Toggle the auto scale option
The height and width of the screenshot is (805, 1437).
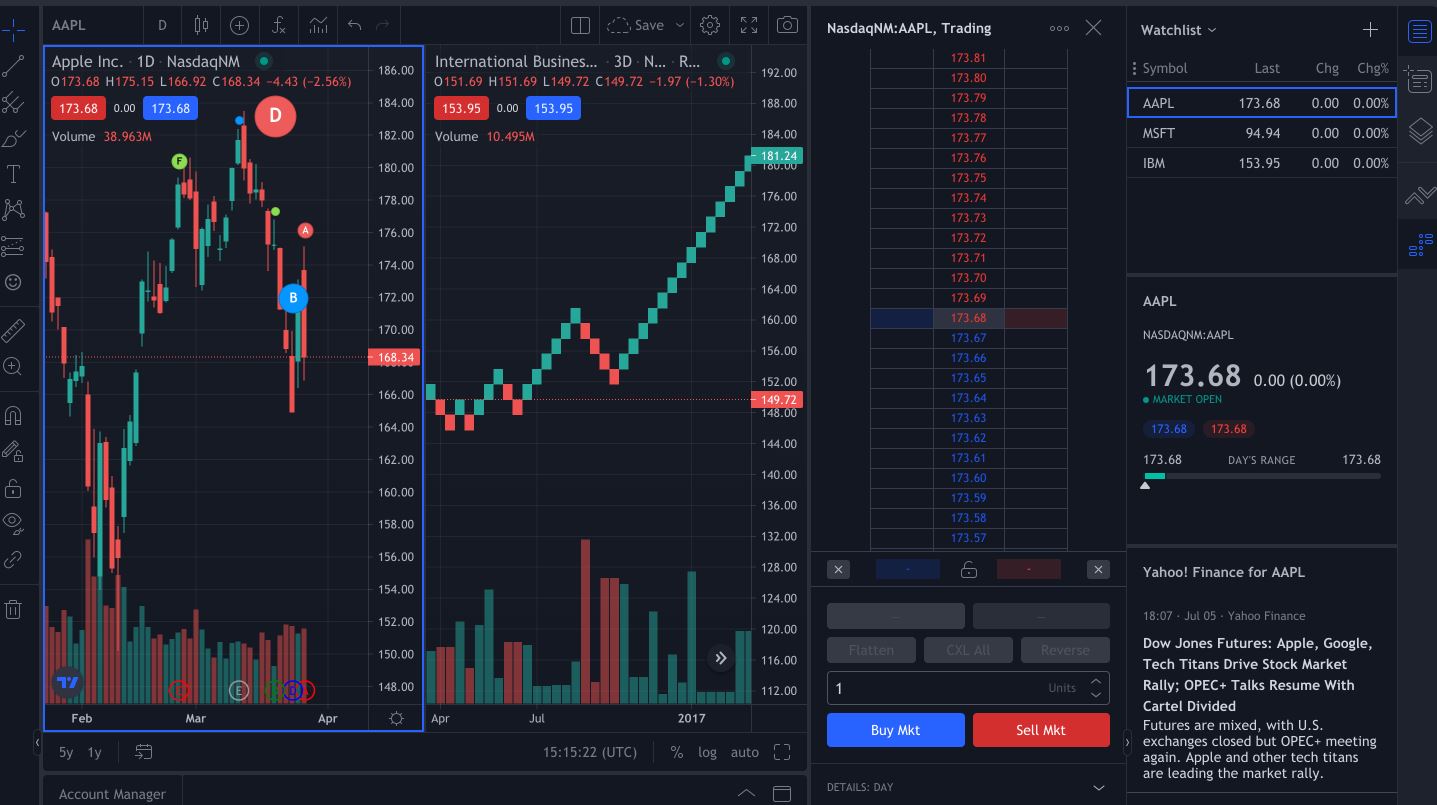(744, 752)
